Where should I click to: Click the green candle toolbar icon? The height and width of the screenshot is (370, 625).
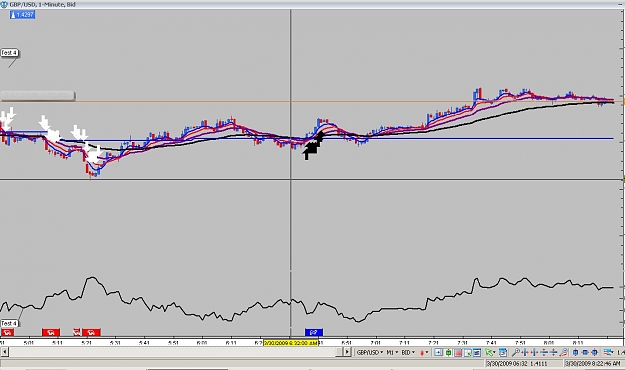(x=448, y=352)
